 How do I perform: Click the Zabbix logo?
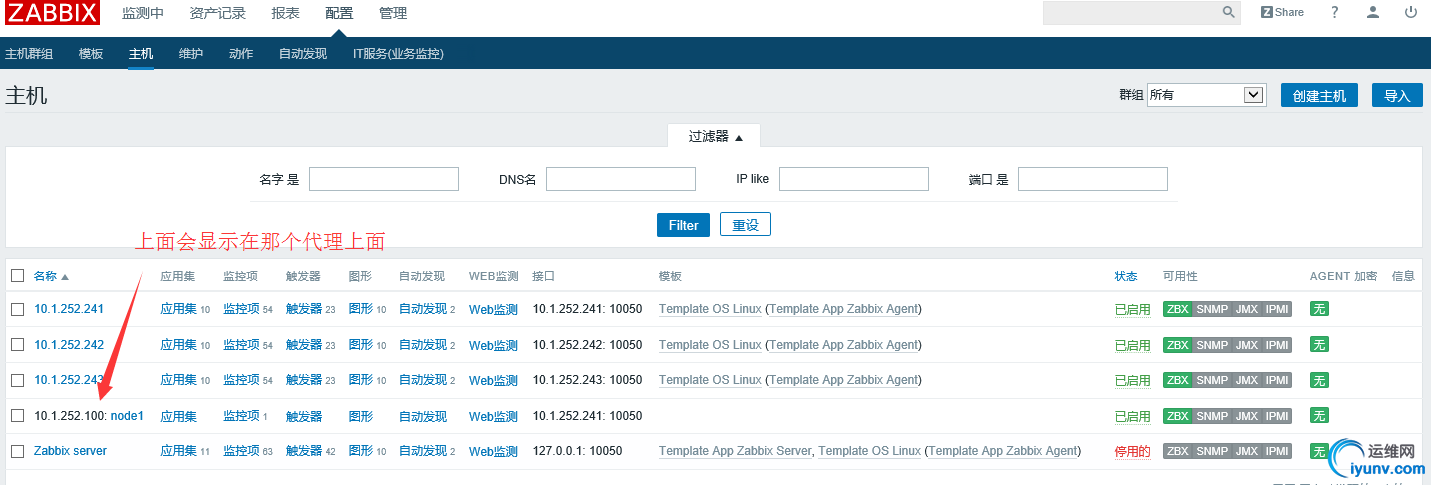pyautogui.click(x=53, y=13)
